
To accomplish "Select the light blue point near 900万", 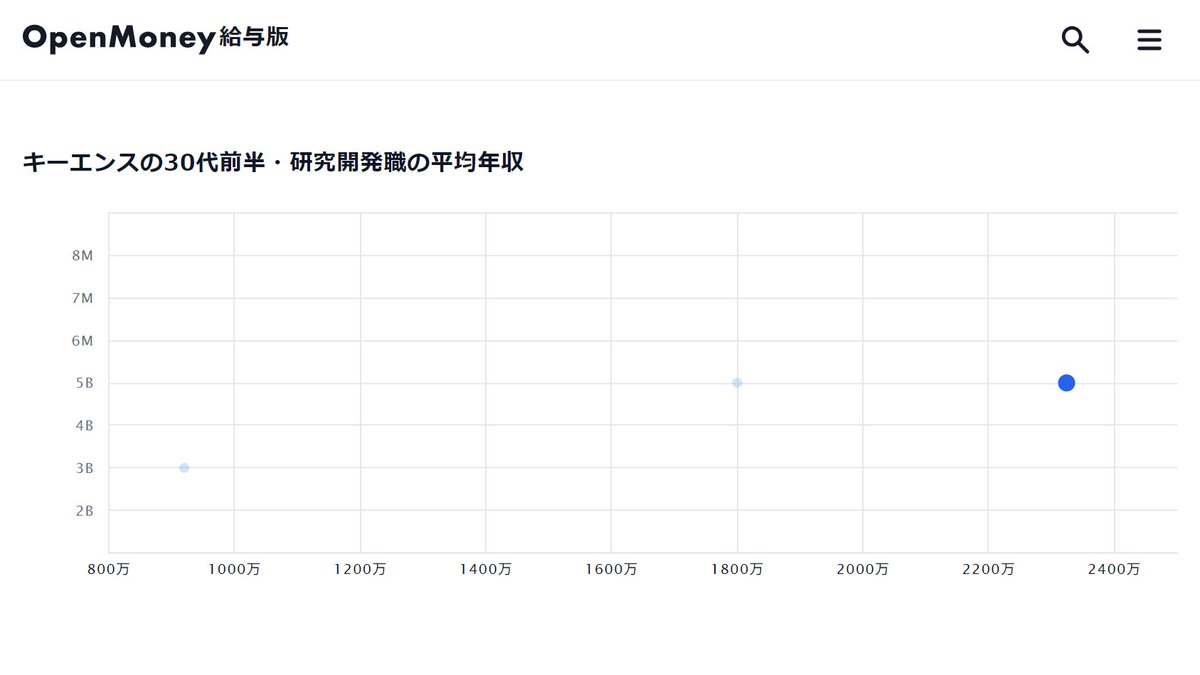I will point(184,468).
